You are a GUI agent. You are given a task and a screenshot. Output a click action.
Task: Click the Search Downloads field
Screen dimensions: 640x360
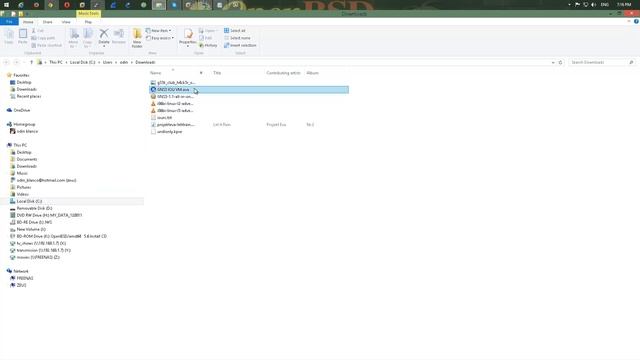tap(602, 62)
